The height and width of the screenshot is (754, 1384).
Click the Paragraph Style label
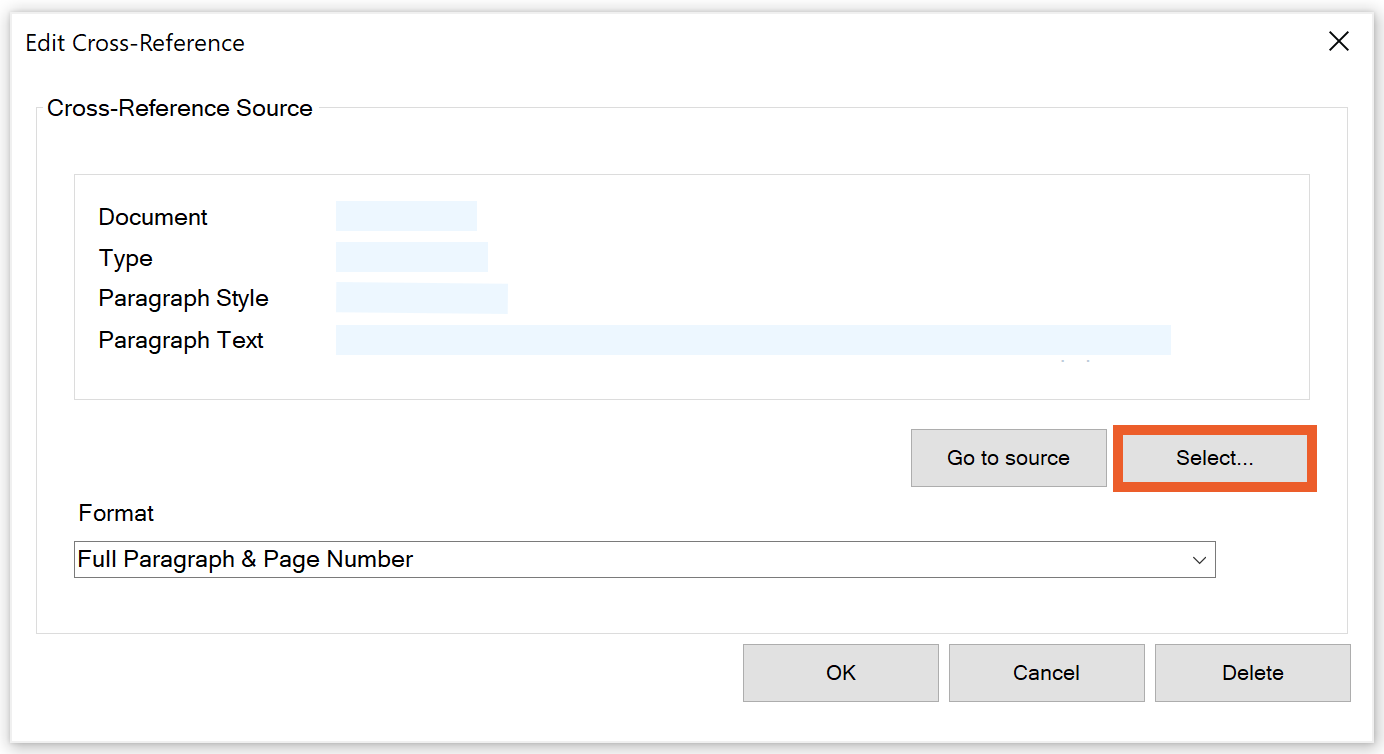[x=183, y=299]
